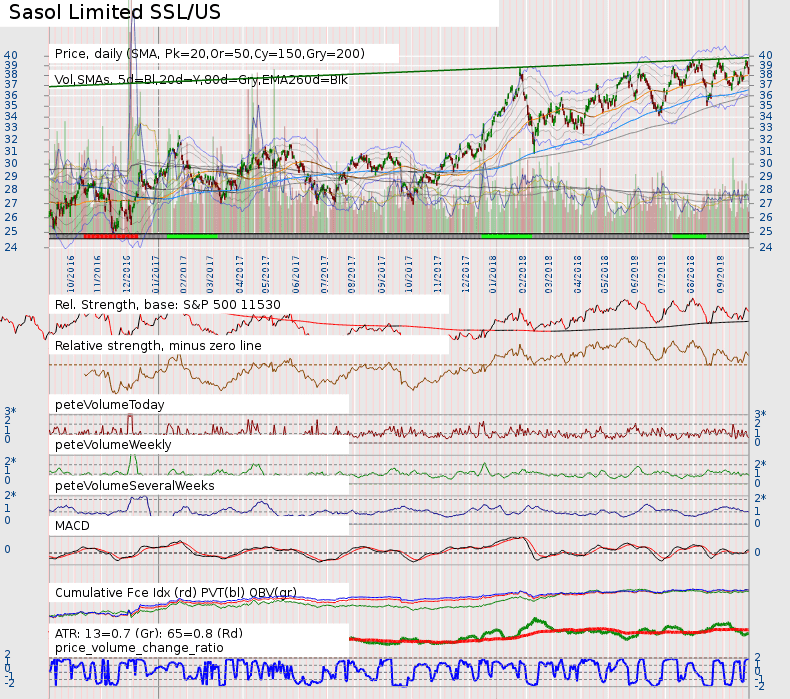
Task: Click the 02/2018 date axis label
Action: (x=522, y=274)
